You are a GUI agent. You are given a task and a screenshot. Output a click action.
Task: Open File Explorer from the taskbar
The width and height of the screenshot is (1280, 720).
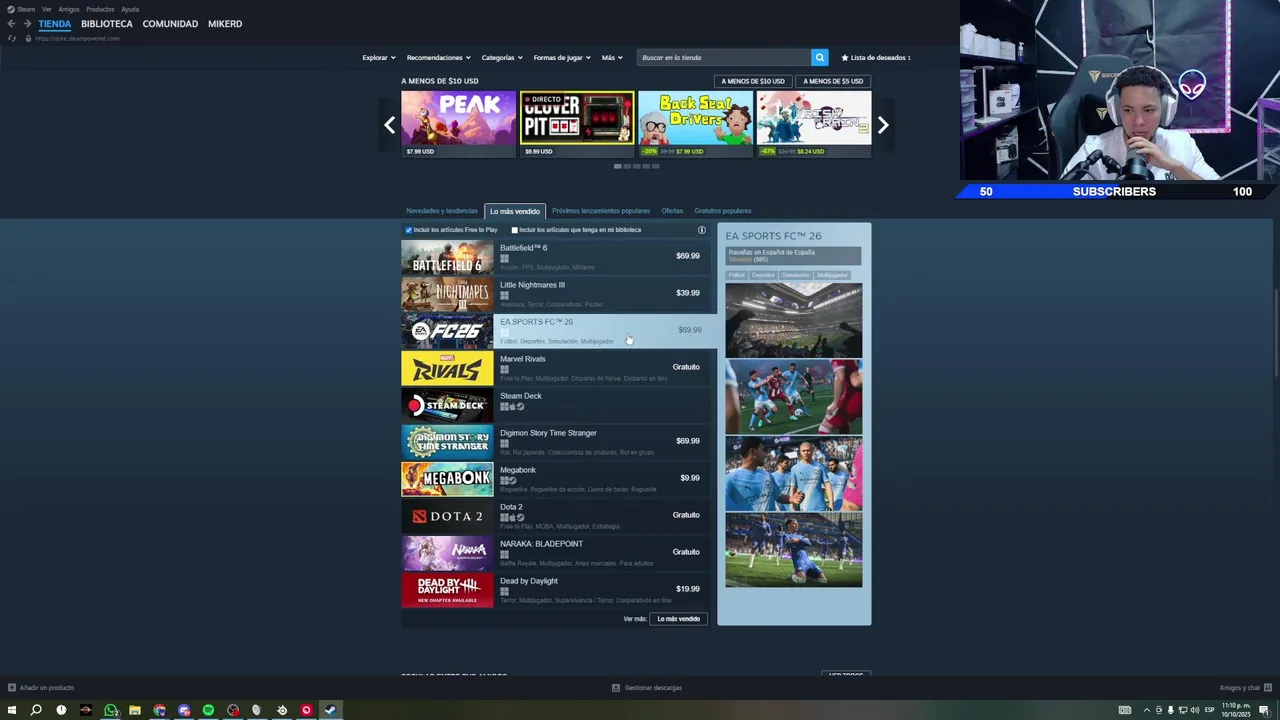(135, 710)
